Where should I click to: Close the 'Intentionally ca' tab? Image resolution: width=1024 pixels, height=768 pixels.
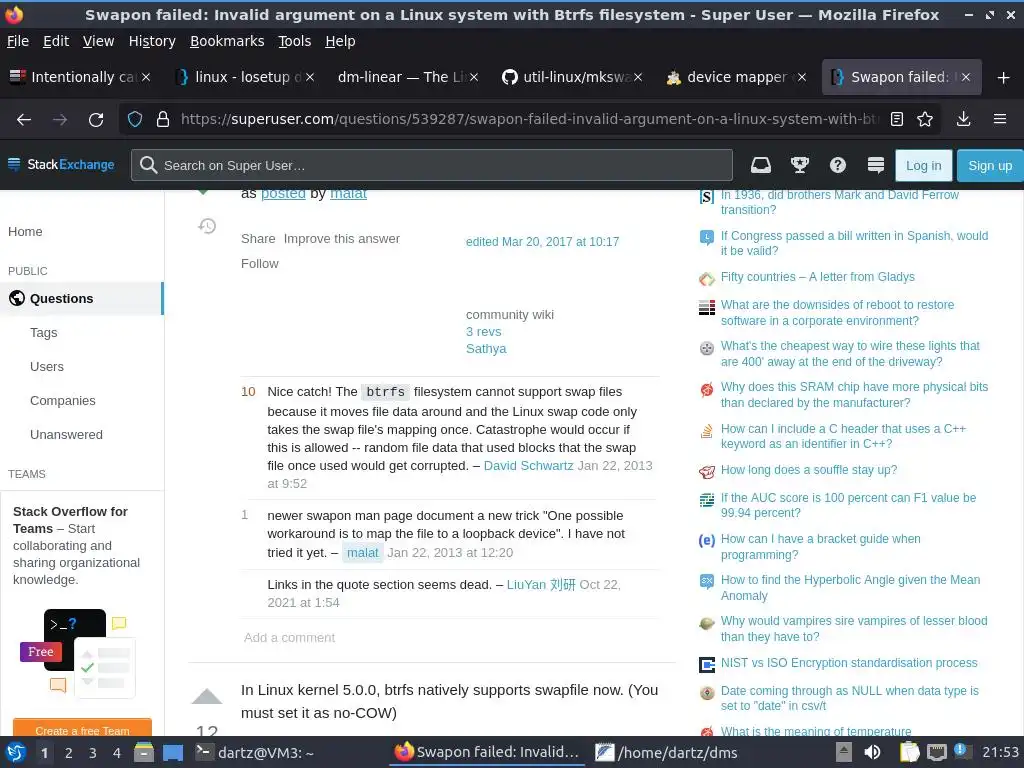[146, 77]
